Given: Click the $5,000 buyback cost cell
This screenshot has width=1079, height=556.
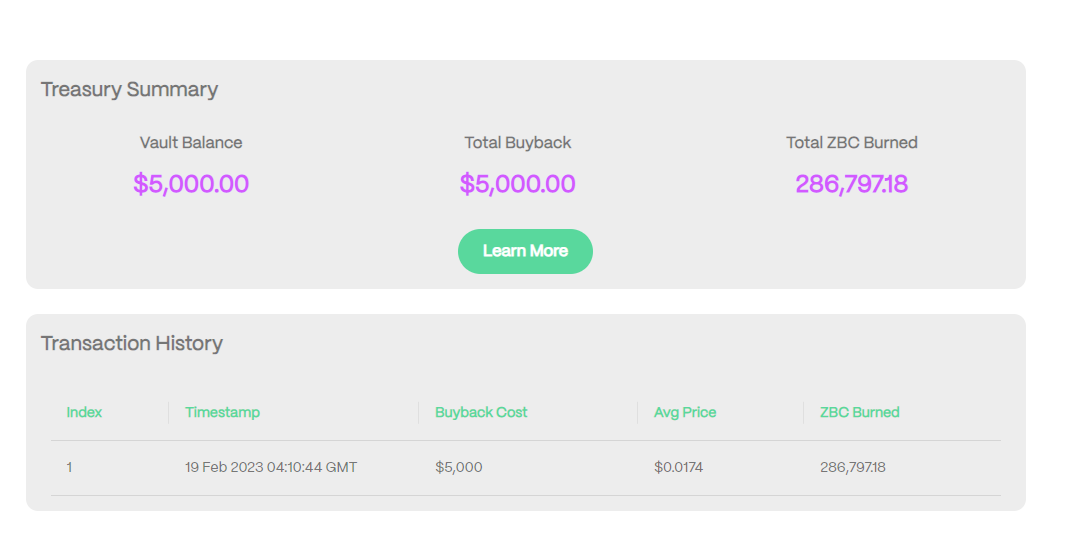Looking at the screenshot, I should coord(459,467).
